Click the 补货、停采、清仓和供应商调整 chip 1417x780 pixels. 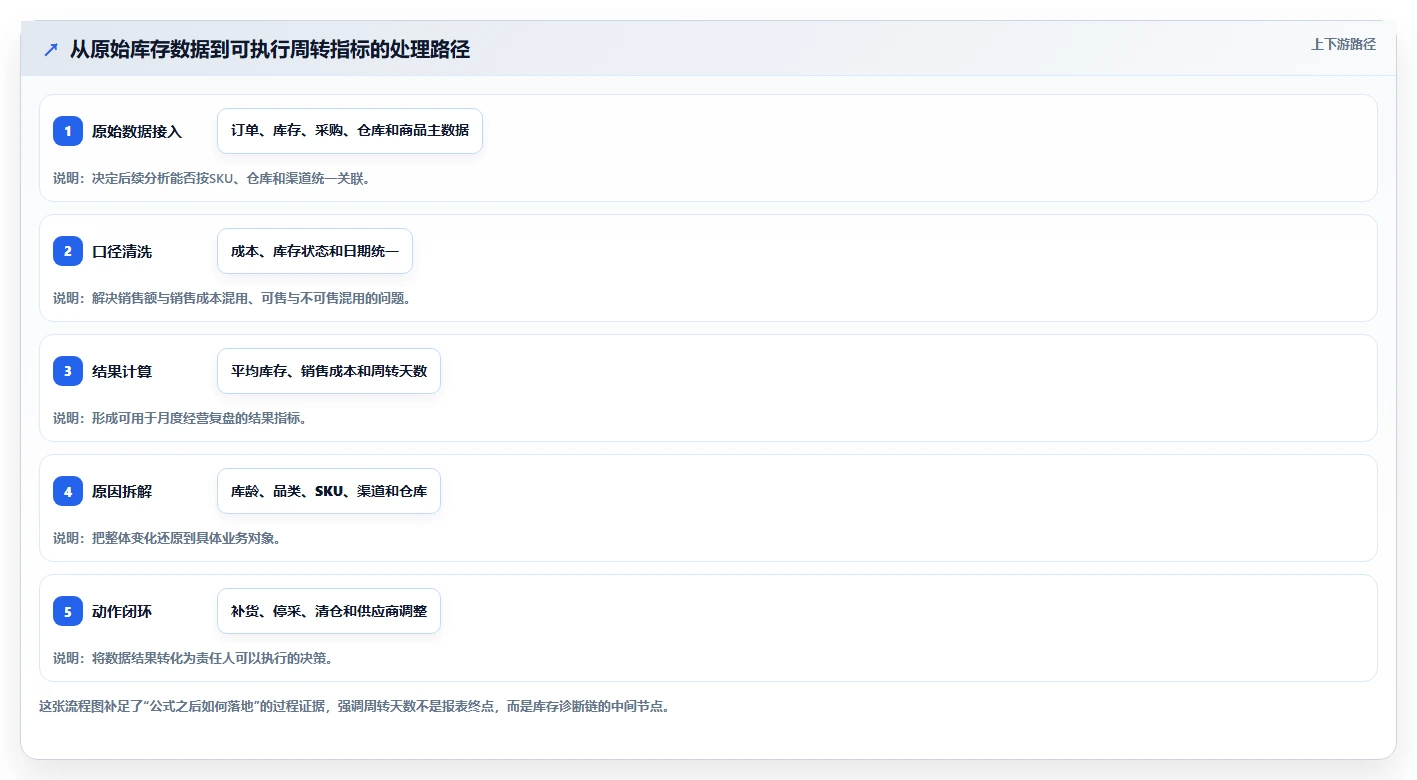[329, 611]
